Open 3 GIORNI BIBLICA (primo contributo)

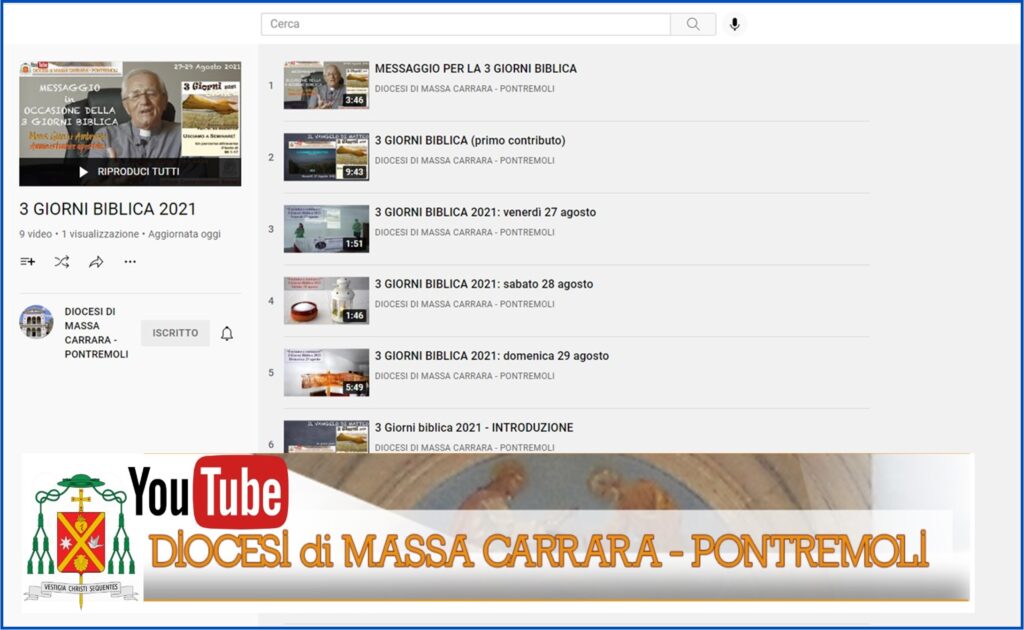point(470,140)
